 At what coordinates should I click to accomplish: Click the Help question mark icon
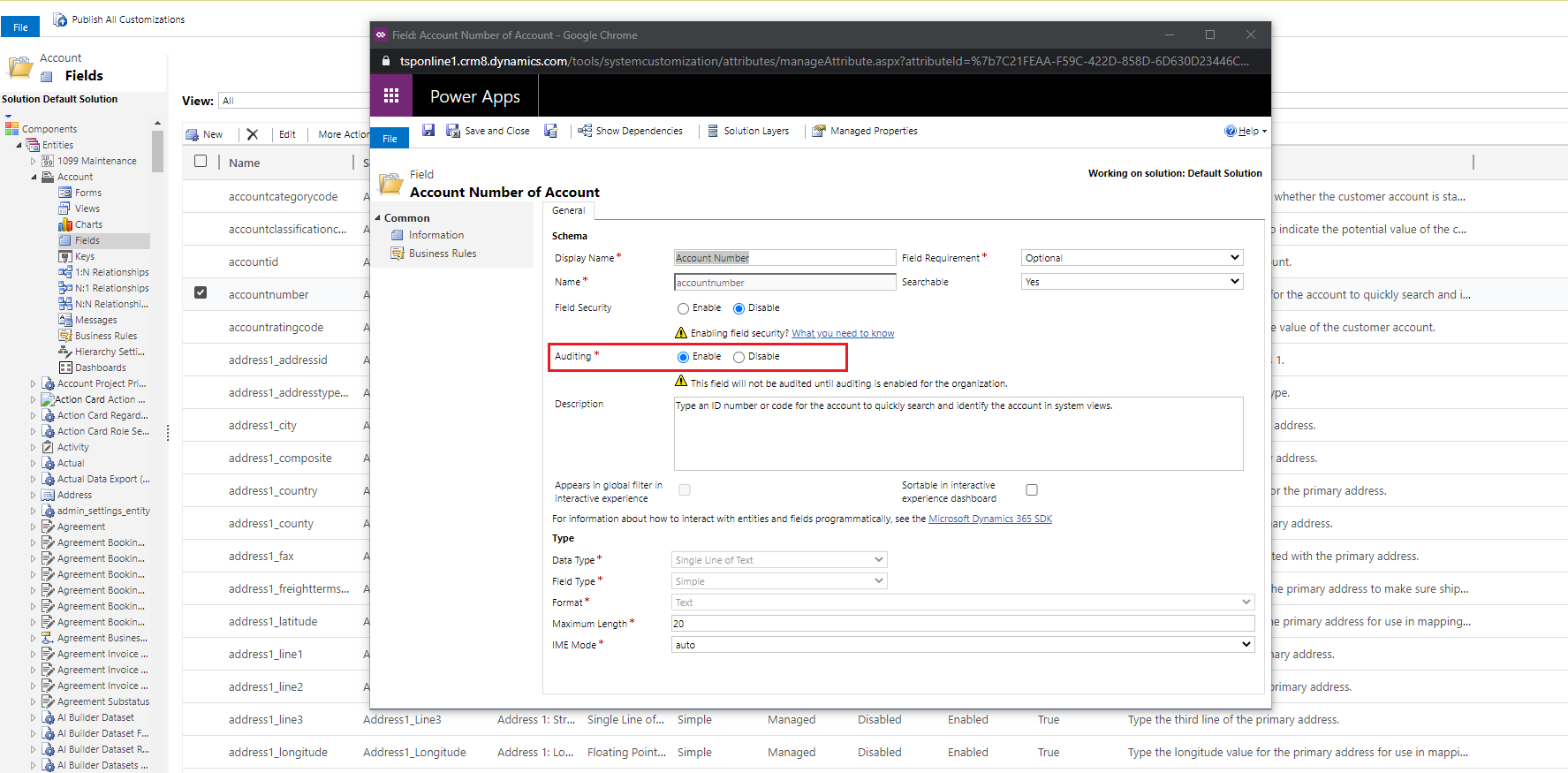pos(1231,131)
